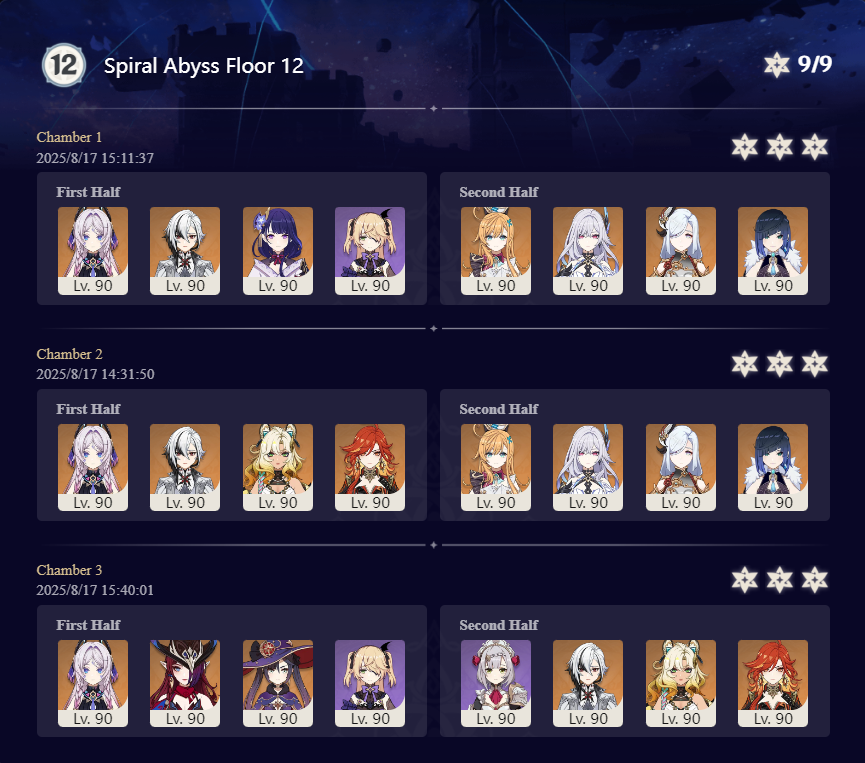This screenshot has height=763, width=865.
Task: Click Chamber 3 Second Half label
Action: 499,625
